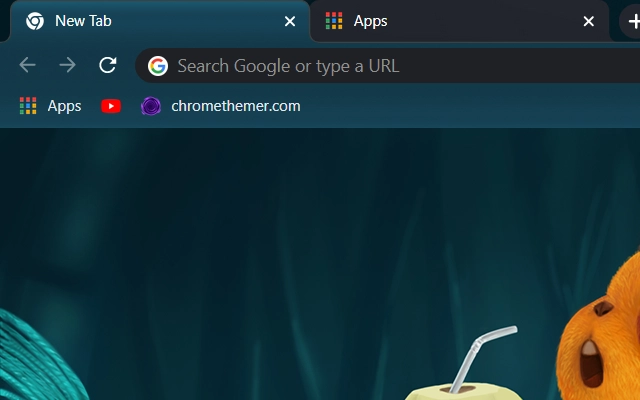Open the chromethemer.com bookmark link
The height and width of the screenshot is (400, 640).
pos(235,106)
